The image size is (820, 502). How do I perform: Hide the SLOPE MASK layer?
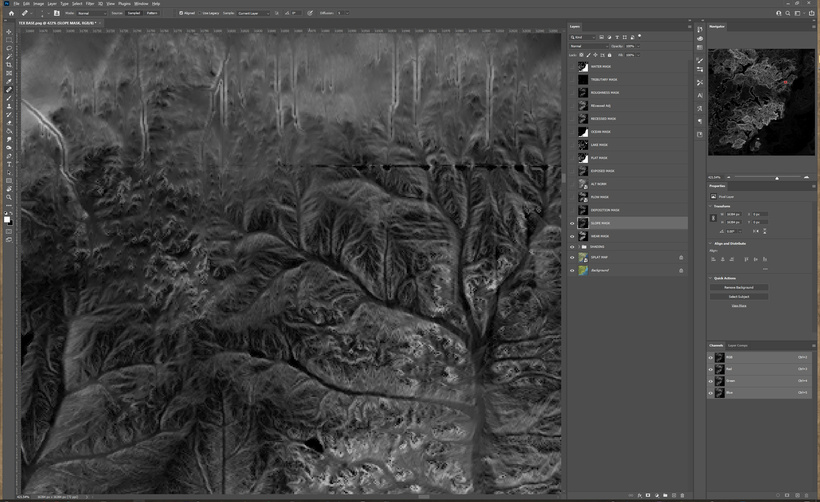click(x=572, y=224)
